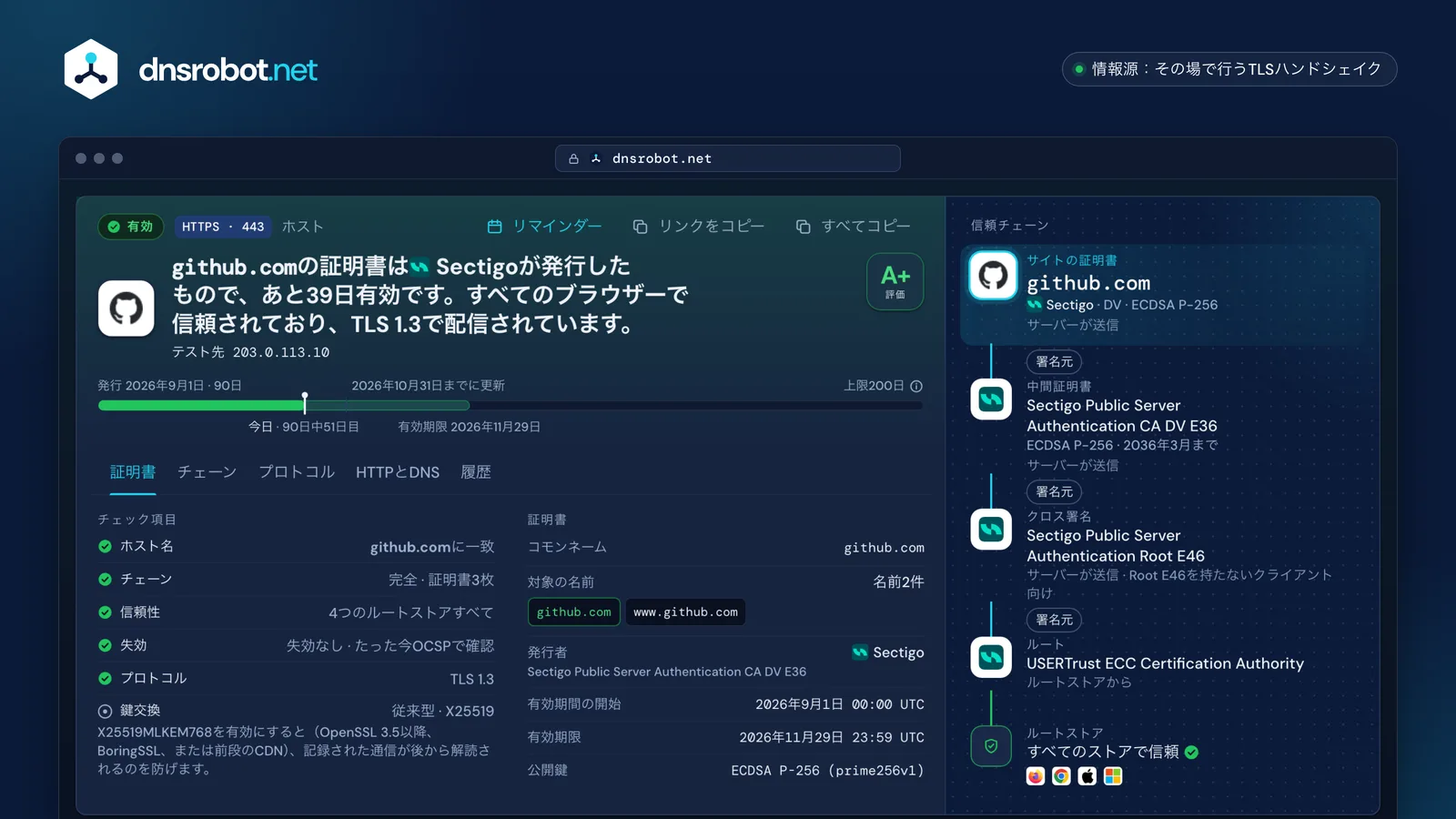The image size is (1456, 819).
Task: Click the Sectigo icon for Root E46
Action: pyautogui.click(x=991, y=529)
